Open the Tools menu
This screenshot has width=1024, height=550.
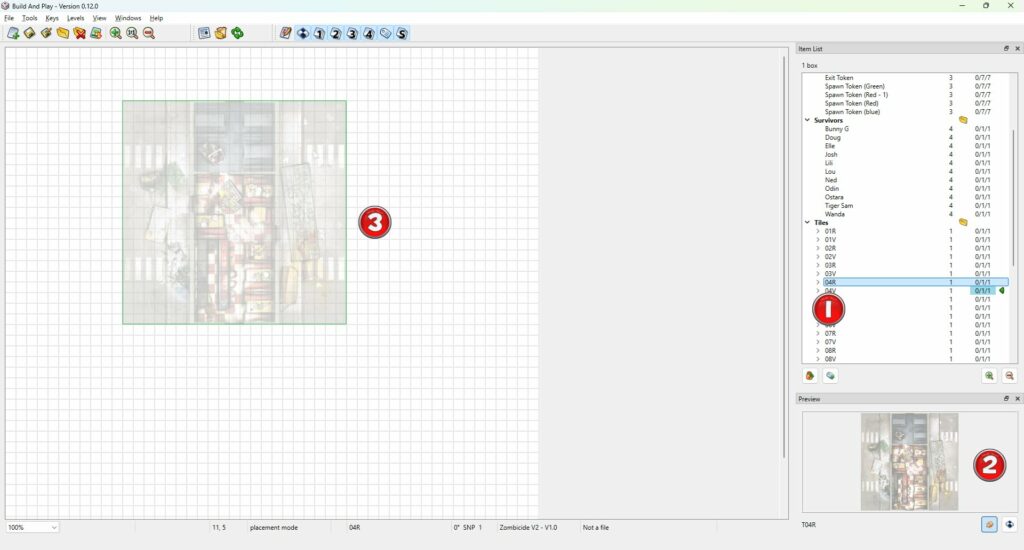click(x=29, y=18)
